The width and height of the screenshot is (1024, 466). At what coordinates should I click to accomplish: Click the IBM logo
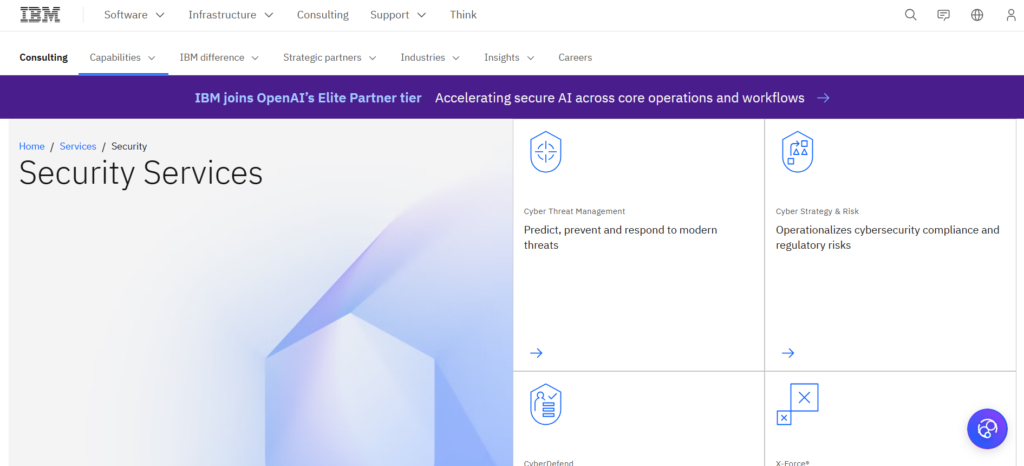click(x=40, y=14)
